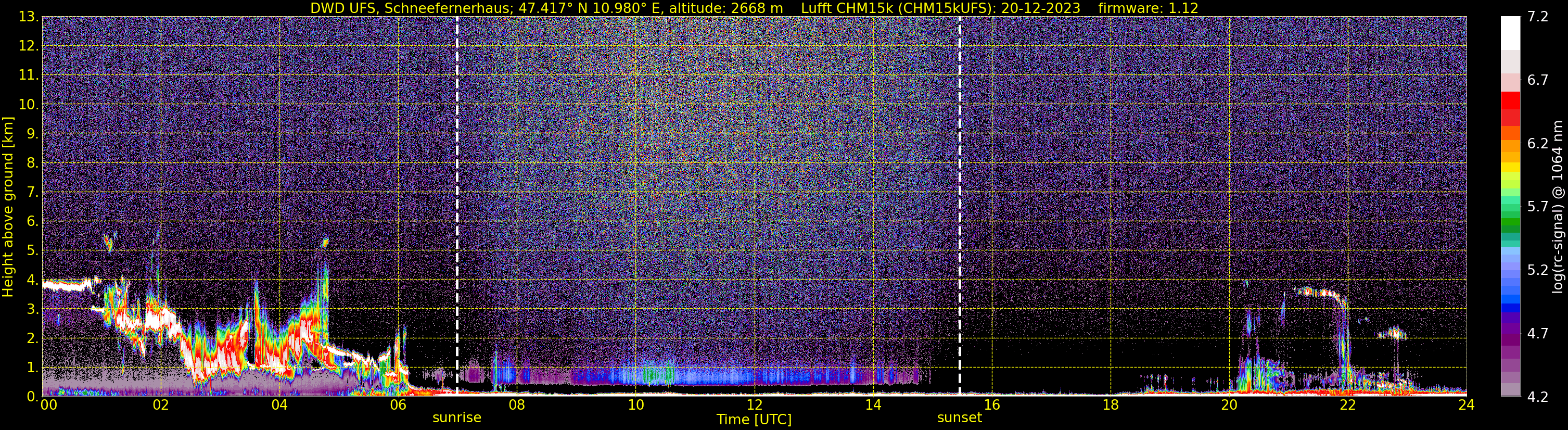Click colorbar tick value 5.7
This screenshot has height=430, width=1568.
click(x=1538, y=207)
